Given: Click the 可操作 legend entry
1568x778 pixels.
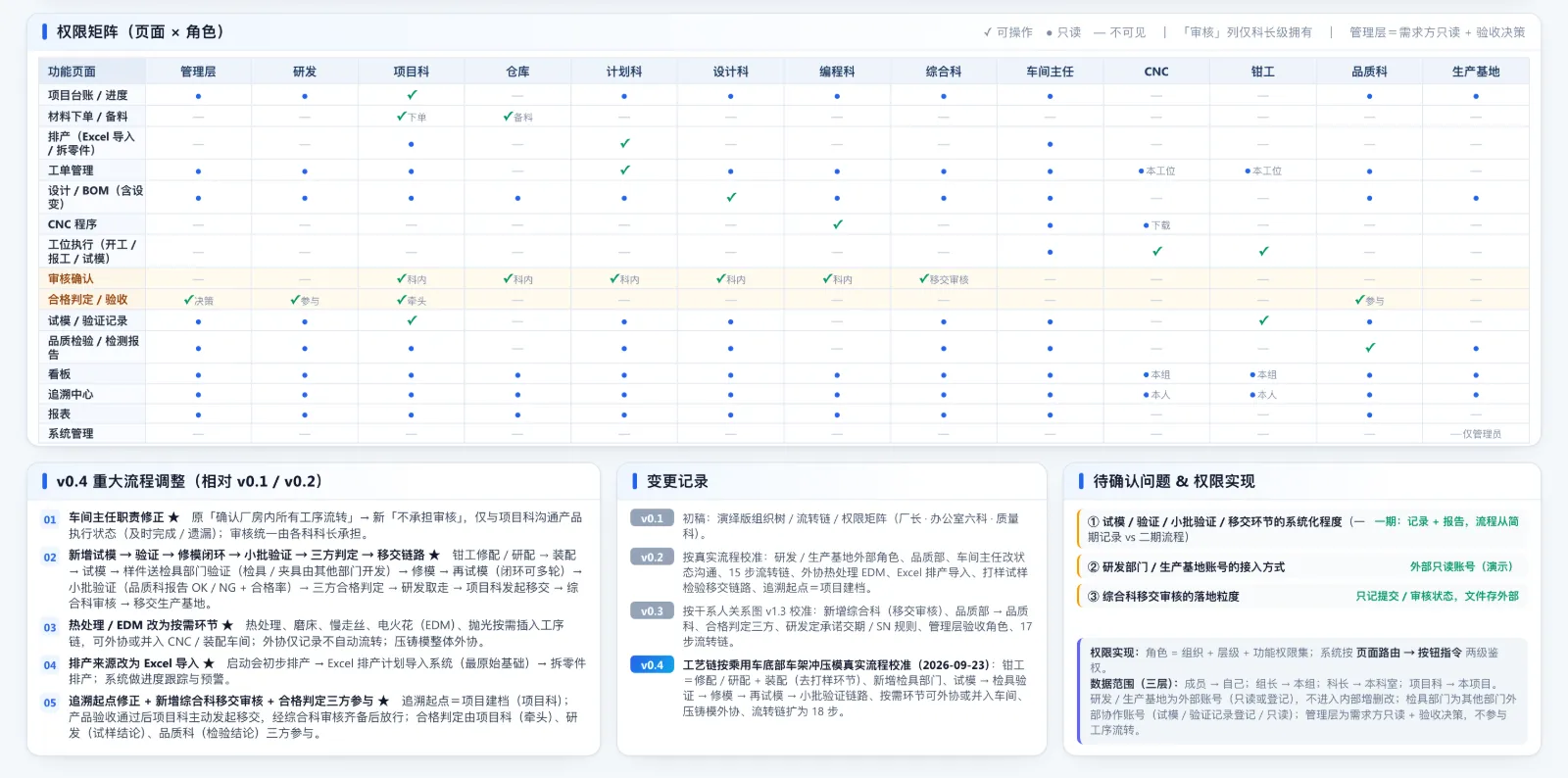Looking at the screenshot, I should (x=1008, y=32).
